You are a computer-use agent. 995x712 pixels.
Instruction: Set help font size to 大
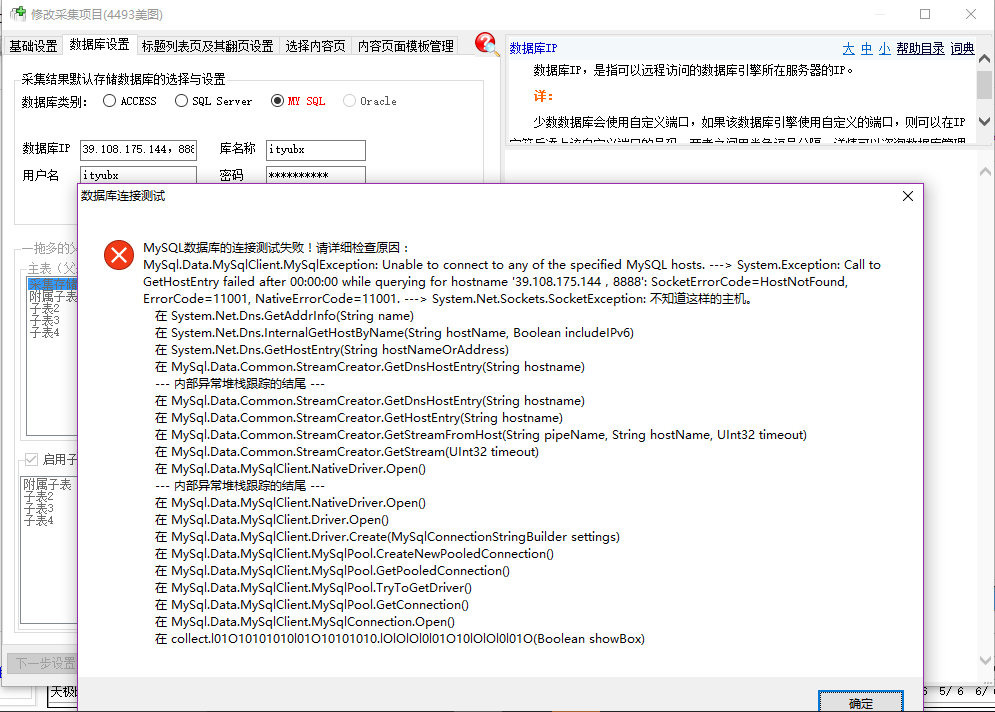(848, 48)
